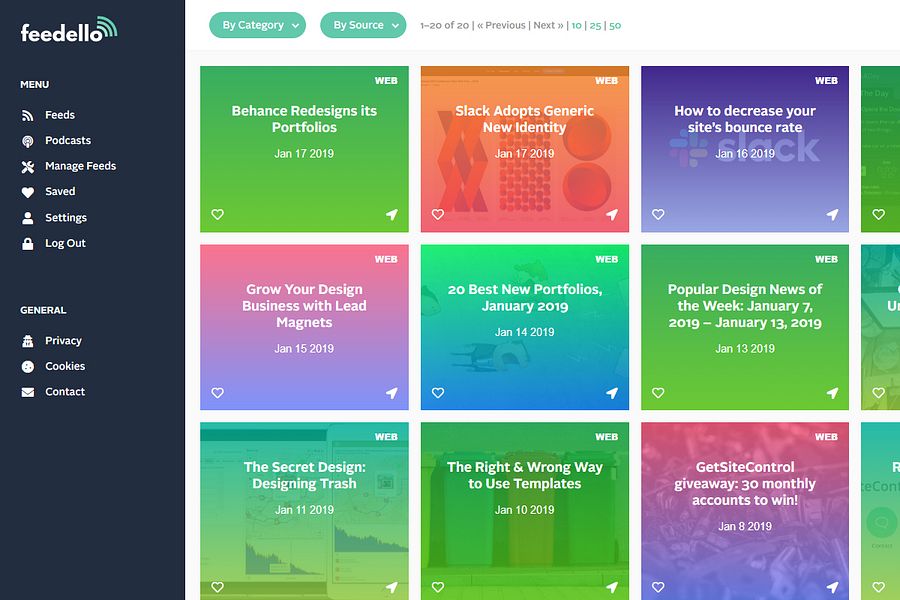Click WEB tag on GetSiteControl giveaway card
900x600 pixels.
click(x=826, y=437)
